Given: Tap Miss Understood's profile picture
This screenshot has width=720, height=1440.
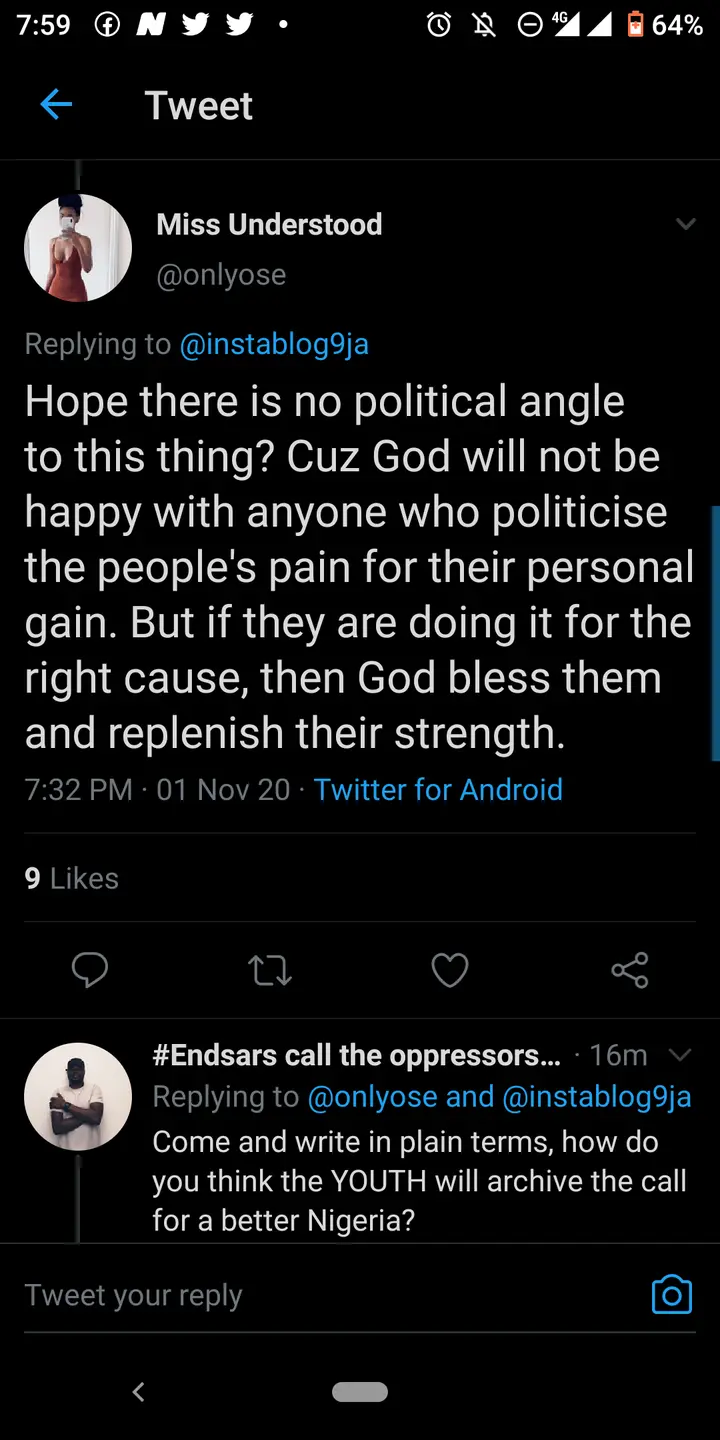Looking at the screenshot, I should point(78,248).
